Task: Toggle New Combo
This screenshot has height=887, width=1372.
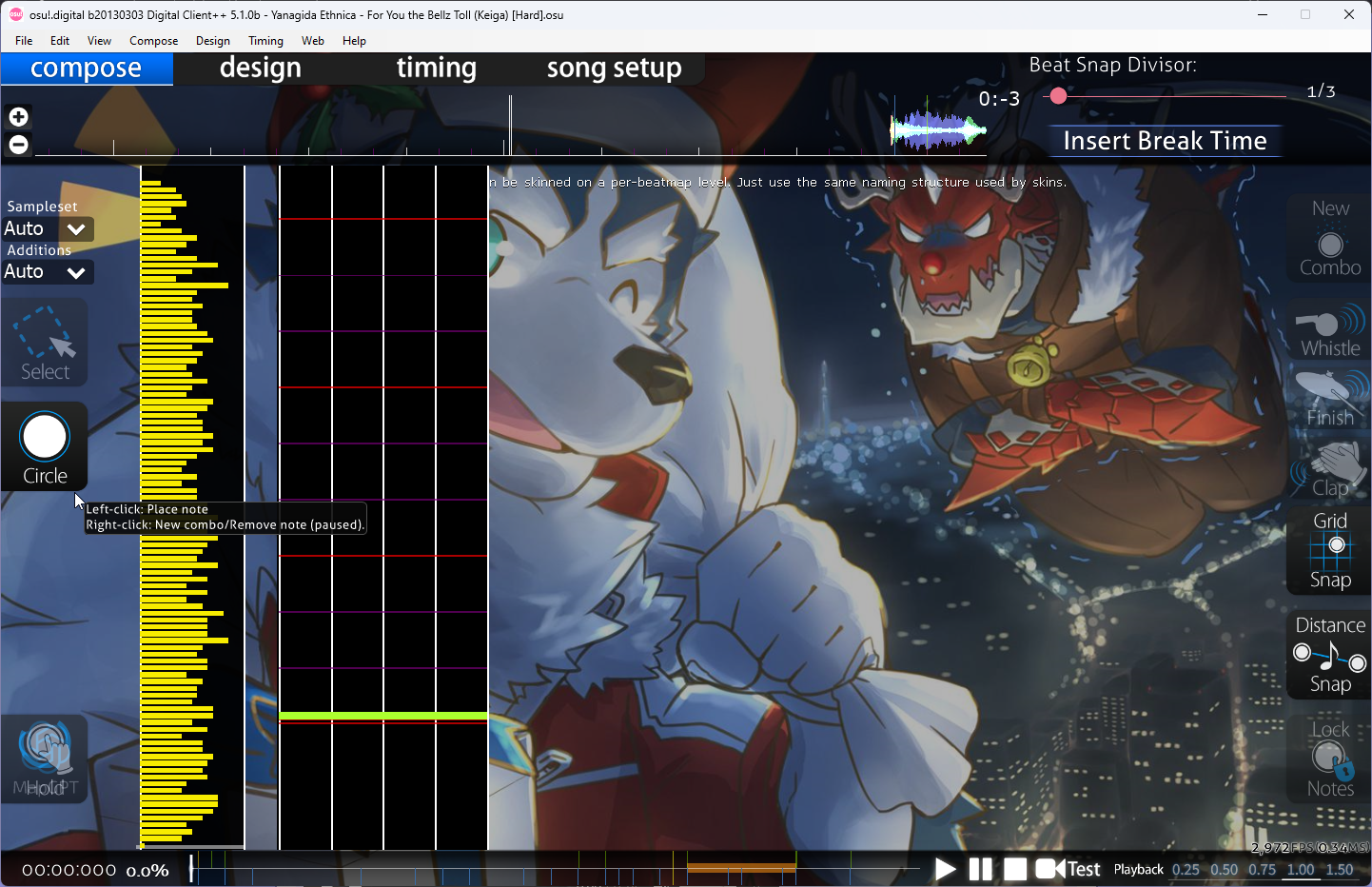Action: (1329, 239)
